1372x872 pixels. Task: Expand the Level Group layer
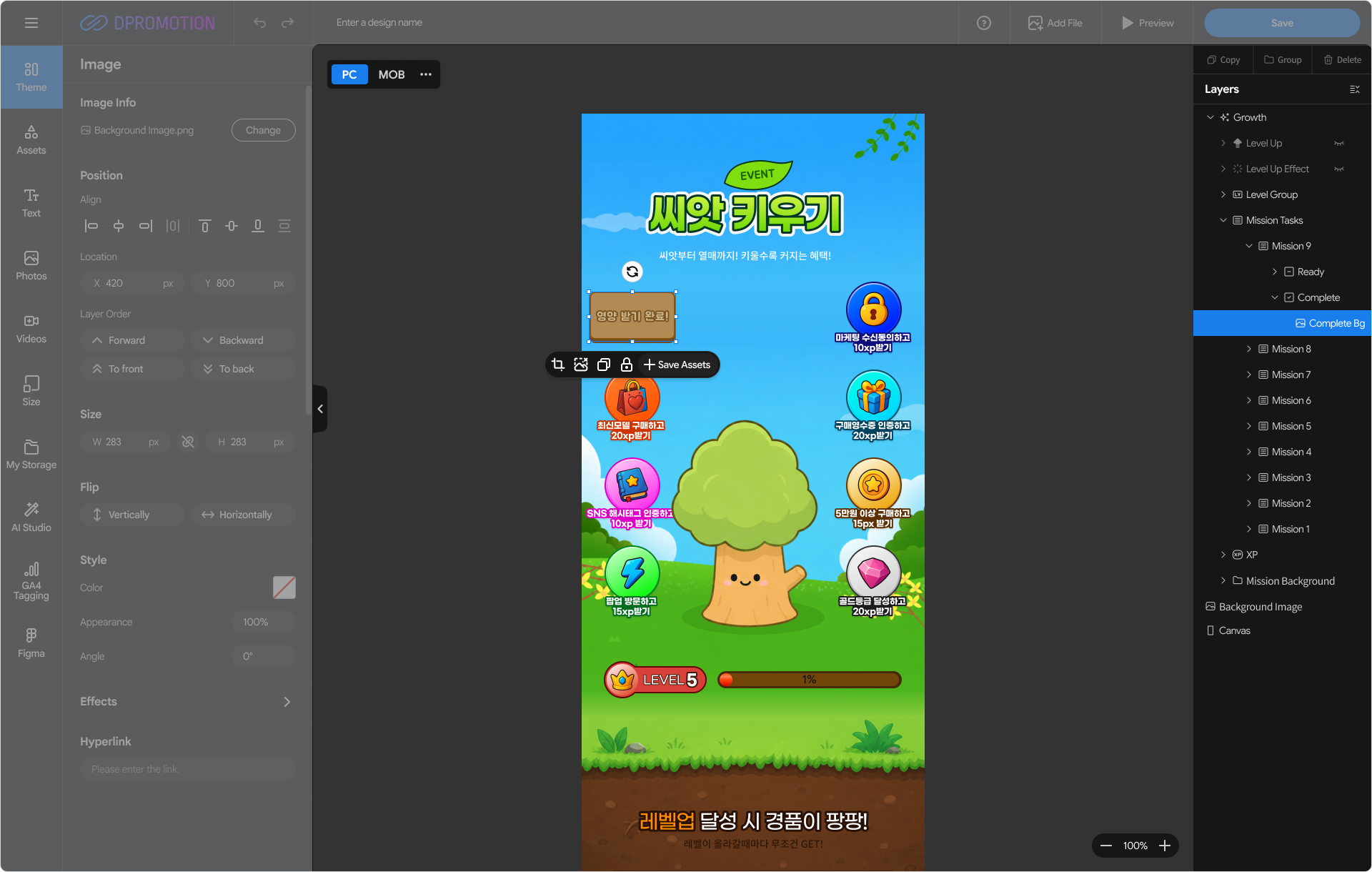coord(1223,194)
